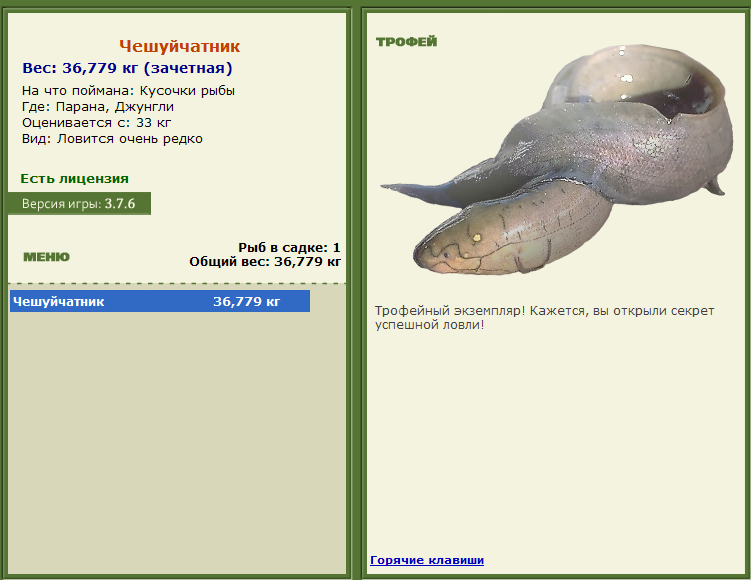Click the Вид: Ловится очень редко line

pos(112,139)
